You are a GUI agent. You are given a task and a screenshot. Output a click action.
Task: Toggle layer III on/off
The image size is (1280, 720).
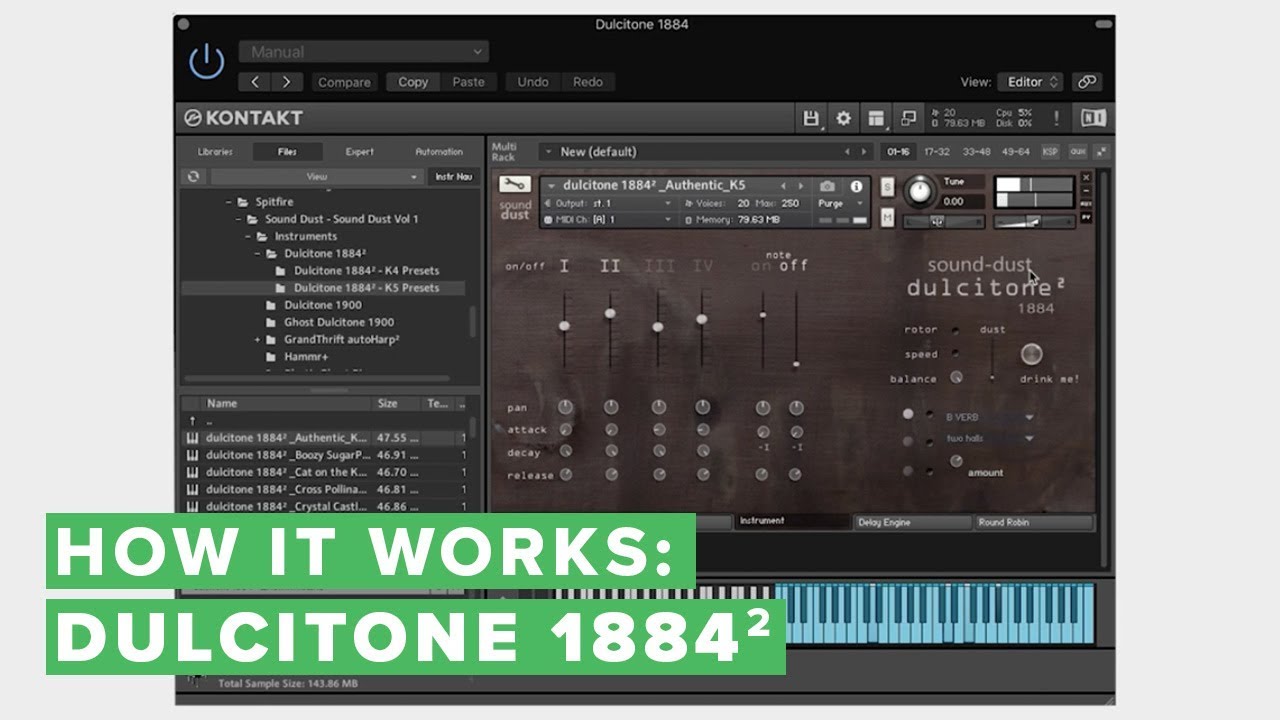[x=658, y=266]
